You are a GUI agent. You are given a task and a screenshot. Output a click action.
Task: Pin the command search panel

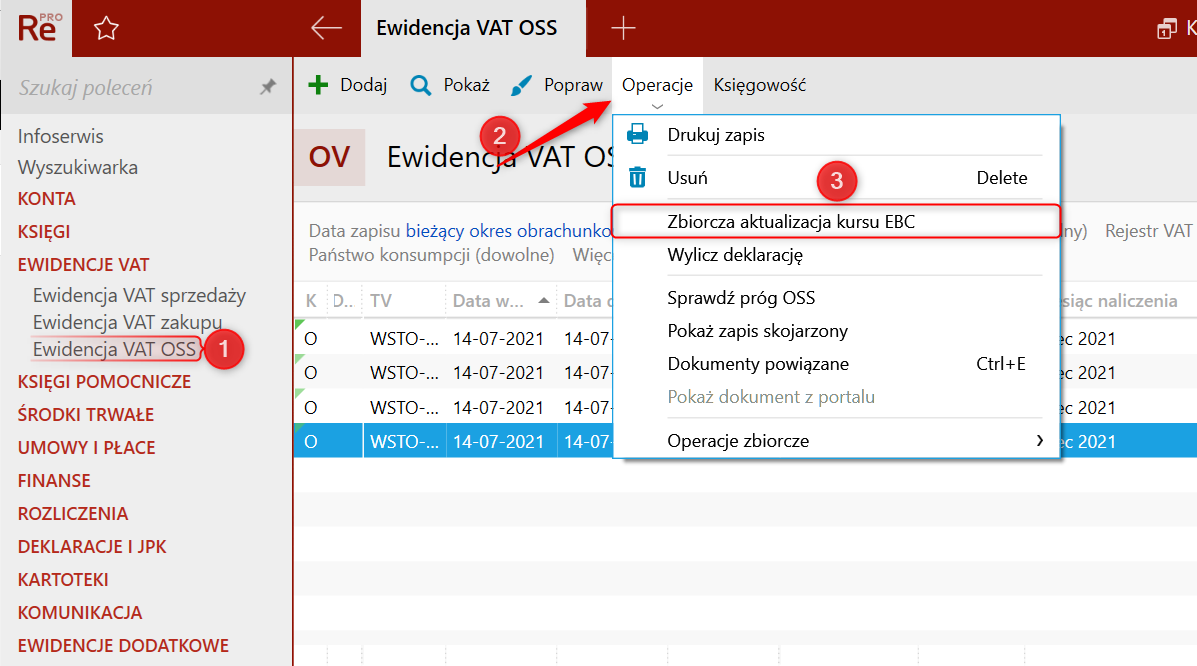pos(267,87)
